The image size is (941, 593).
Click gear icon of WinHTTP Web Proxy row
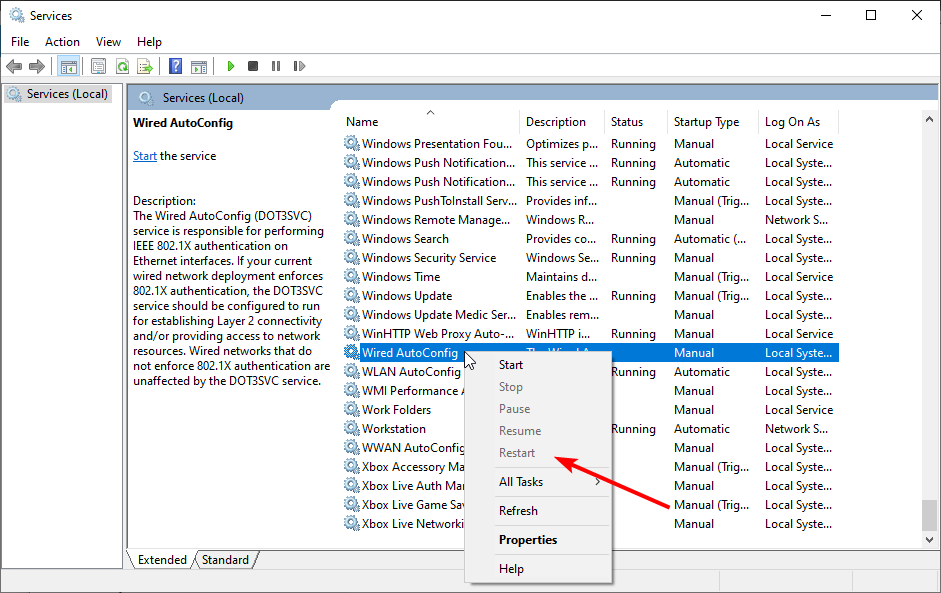(351, 333)
